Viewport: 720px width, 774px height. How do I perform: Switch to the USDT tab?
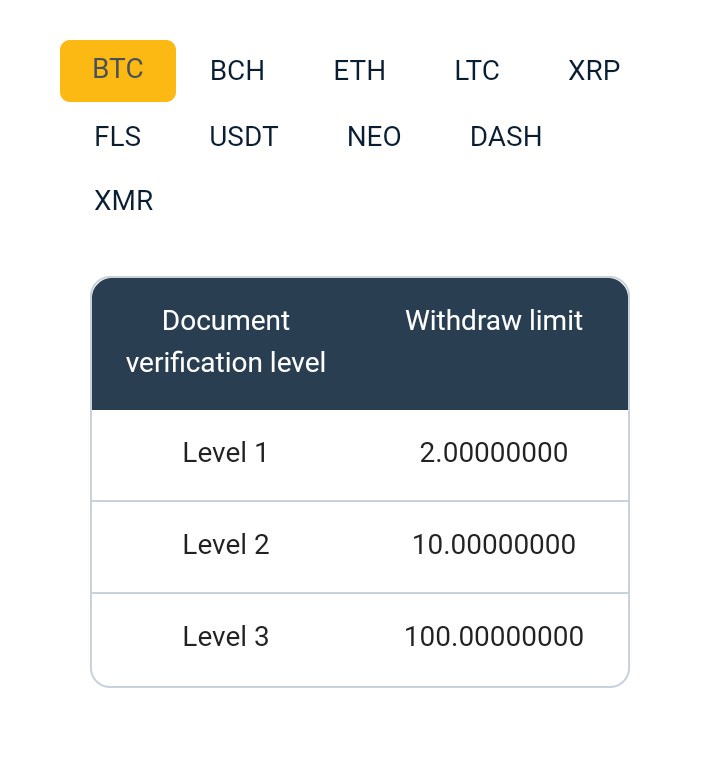244,136
